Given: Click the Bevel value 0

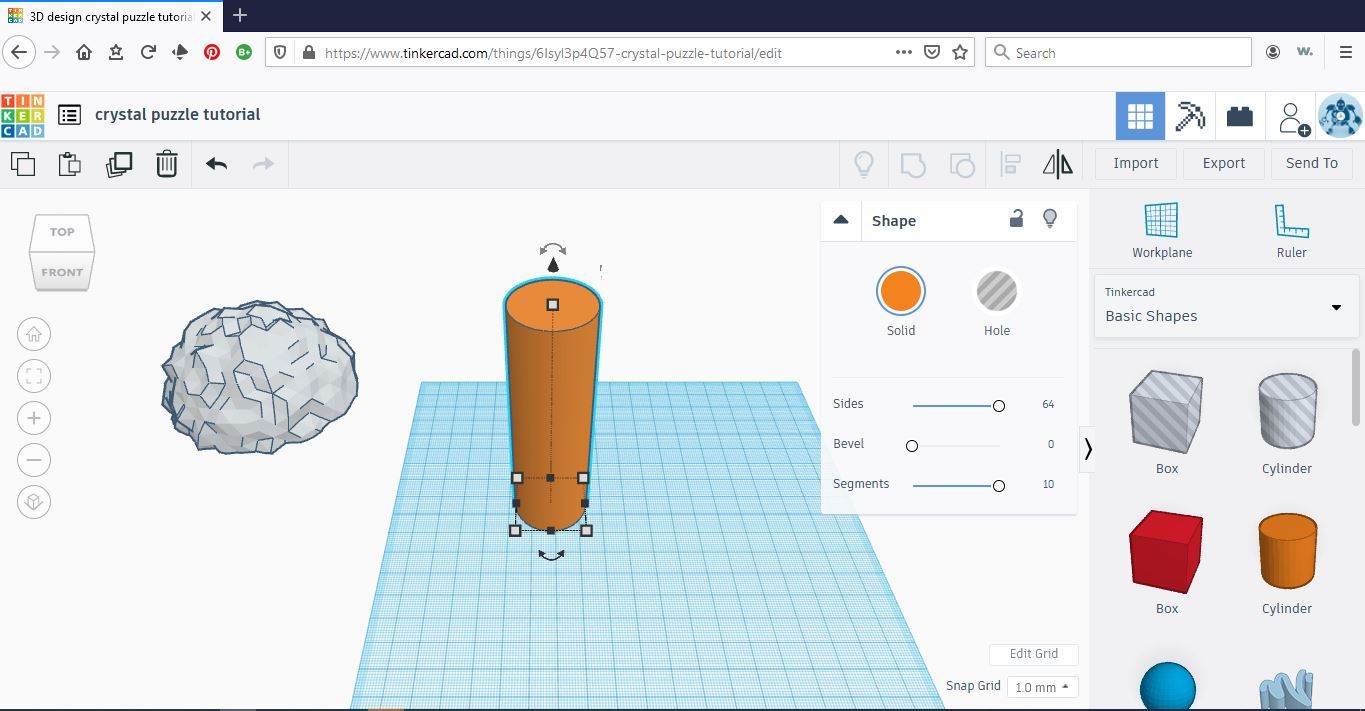Looking at the screenshot, I should [x=1051, y=444].
